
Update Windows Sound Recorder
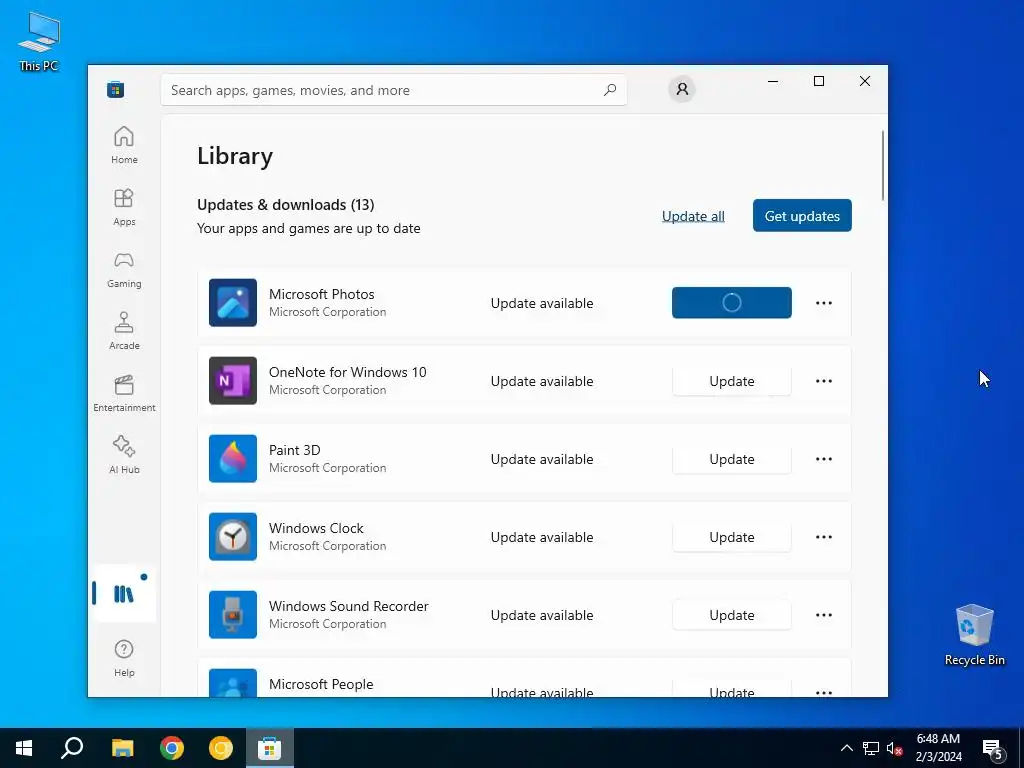[731, 615]
